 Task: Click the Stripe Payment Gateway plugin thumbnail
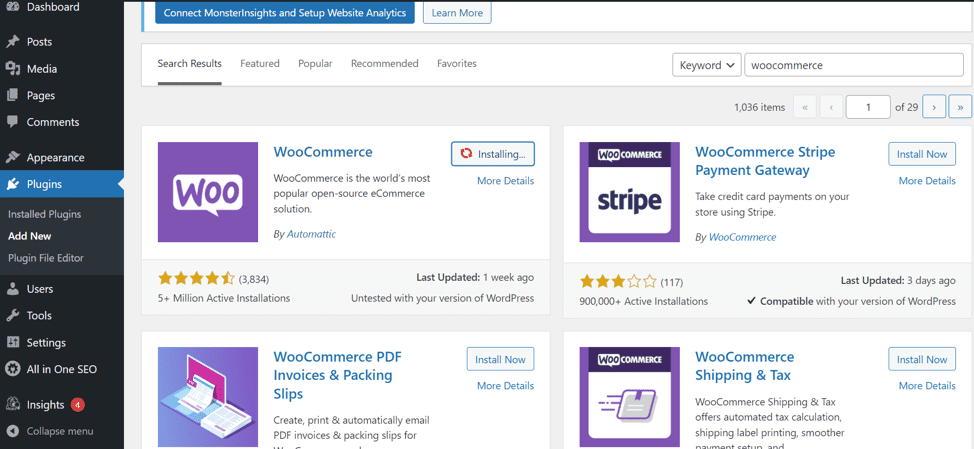coord(629,192)
